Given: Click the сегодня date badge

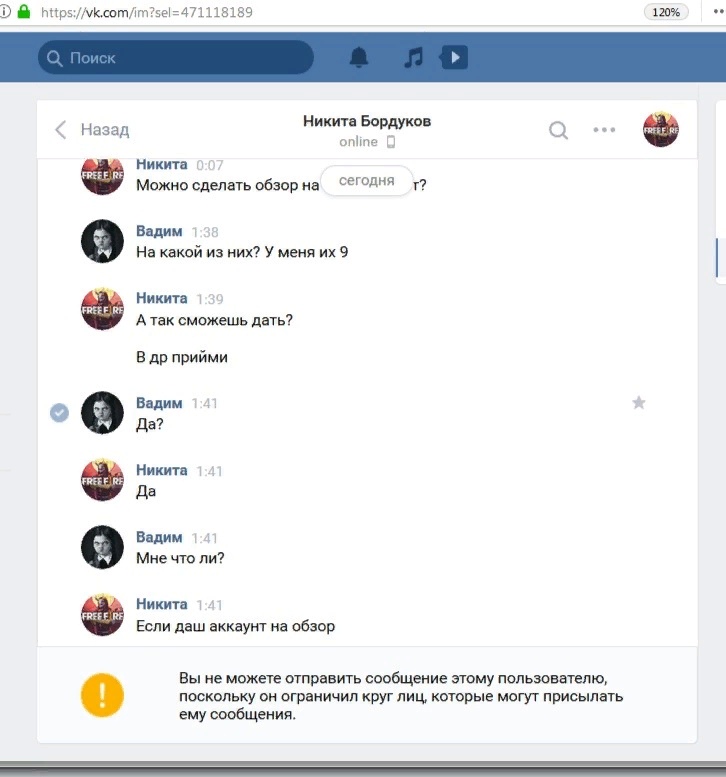Looking at the screenshot, I should coord(366,181).
